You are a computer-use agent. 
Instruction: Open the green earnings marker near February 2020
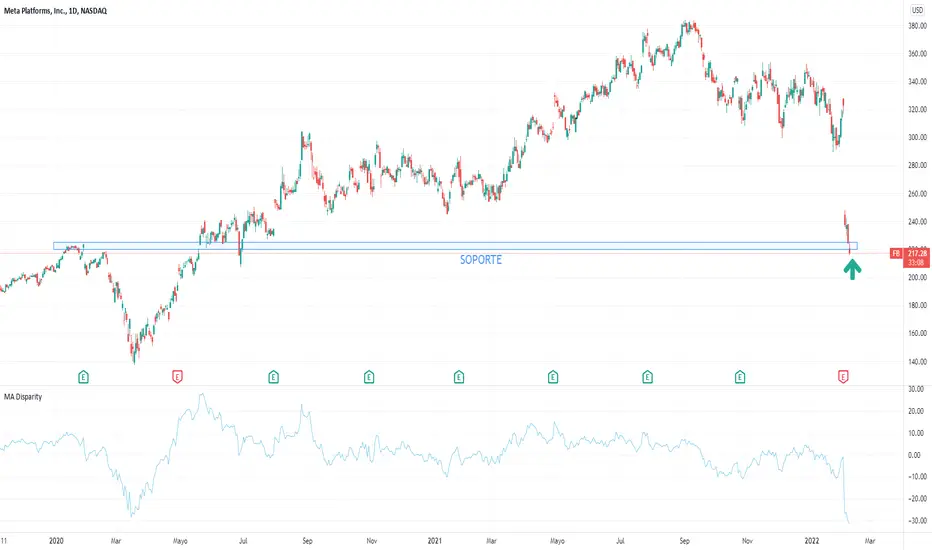pyautogui.click(x=83, y=376)
